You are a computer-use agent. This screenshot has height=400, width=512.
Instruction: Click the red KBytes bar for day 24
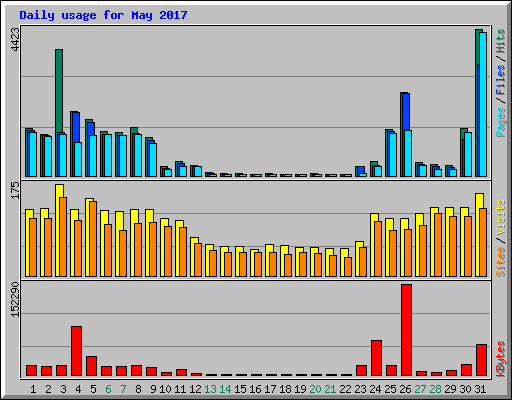tap(376, 358)
